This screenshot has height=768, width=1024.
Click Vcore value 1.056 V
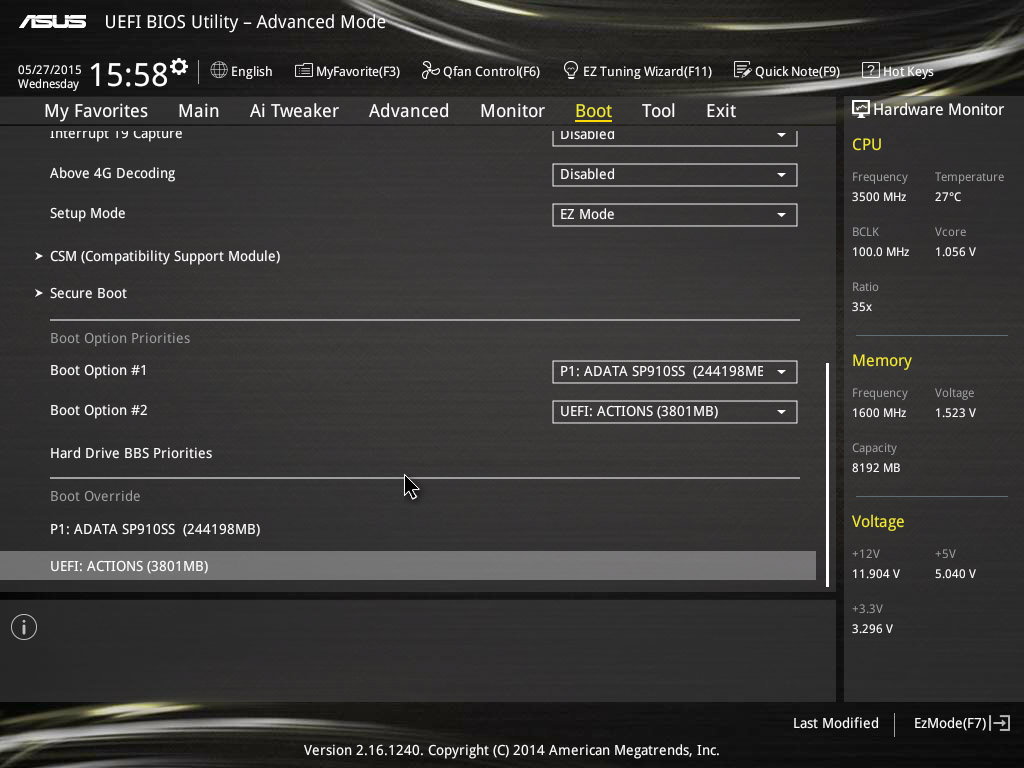955,251
